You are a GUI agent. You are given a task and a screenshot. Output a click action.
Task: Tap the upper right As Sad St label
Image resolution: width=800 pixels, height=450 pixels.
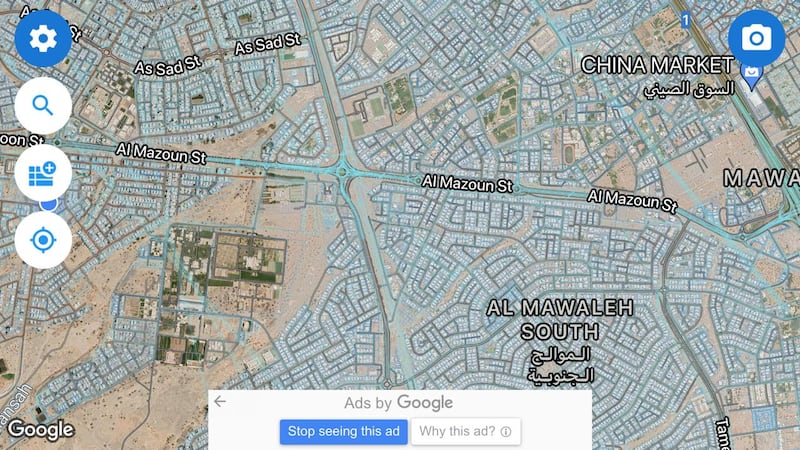[x=268, y=43]
